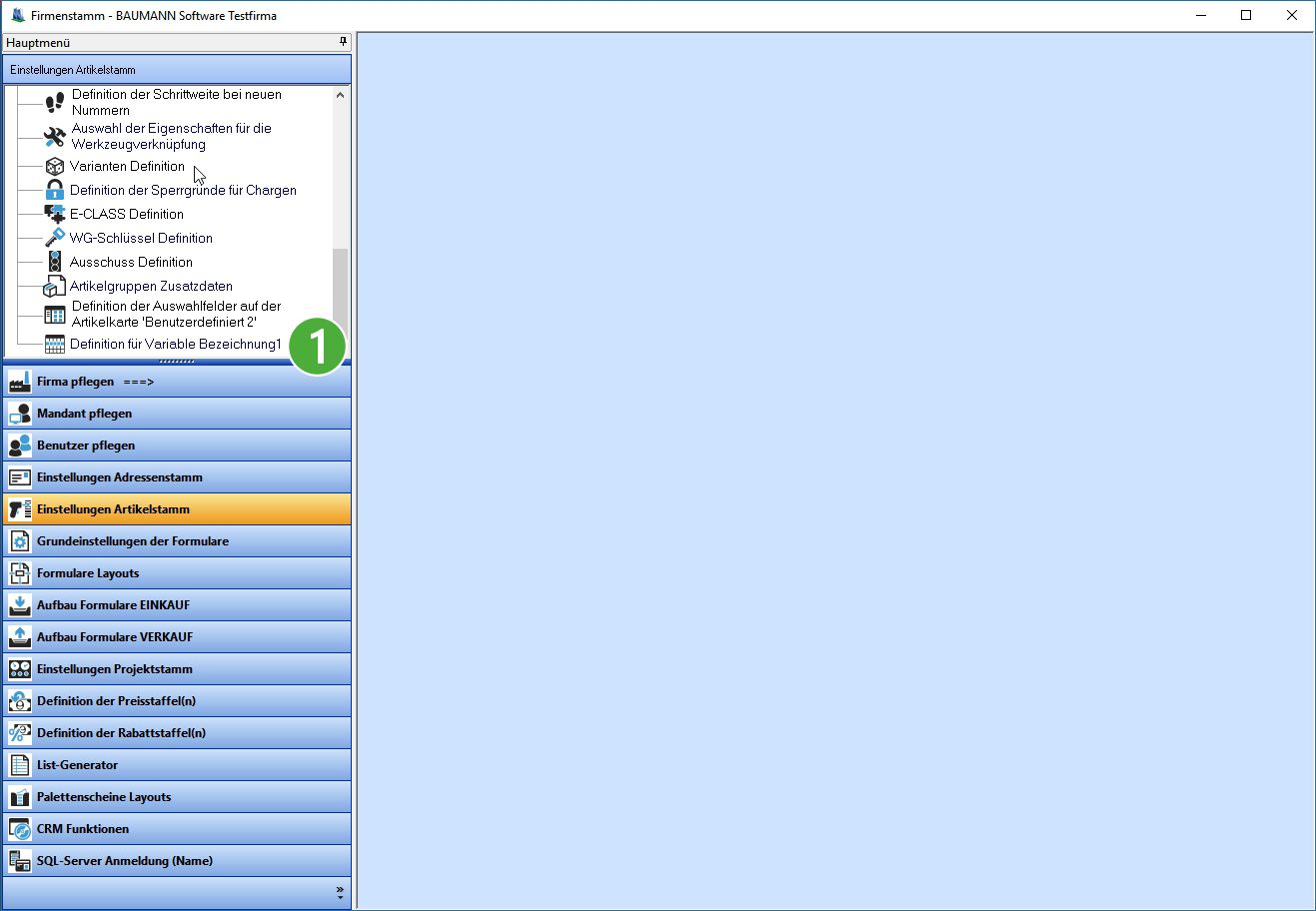Switch to Mandant pflegen menu group
This screenshot has height=911, width=1316.
tap(177, 414)
